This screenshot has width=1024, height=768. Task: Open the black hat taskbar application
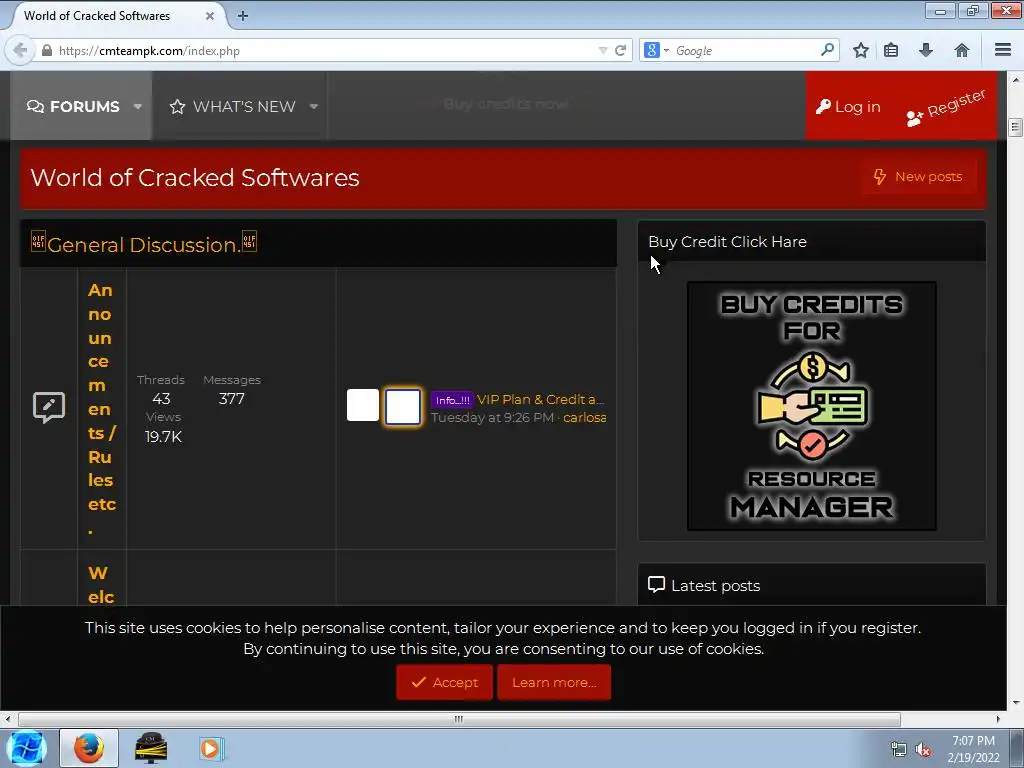point(151,748)
